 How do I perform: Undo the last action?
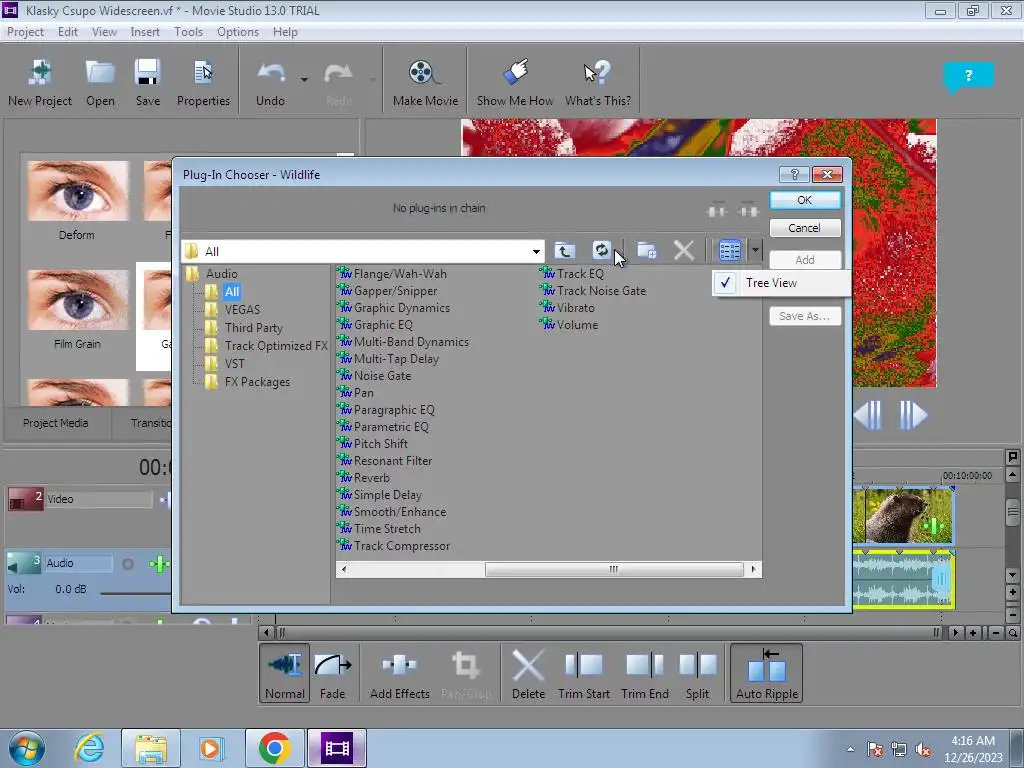(x=270, y=83)
